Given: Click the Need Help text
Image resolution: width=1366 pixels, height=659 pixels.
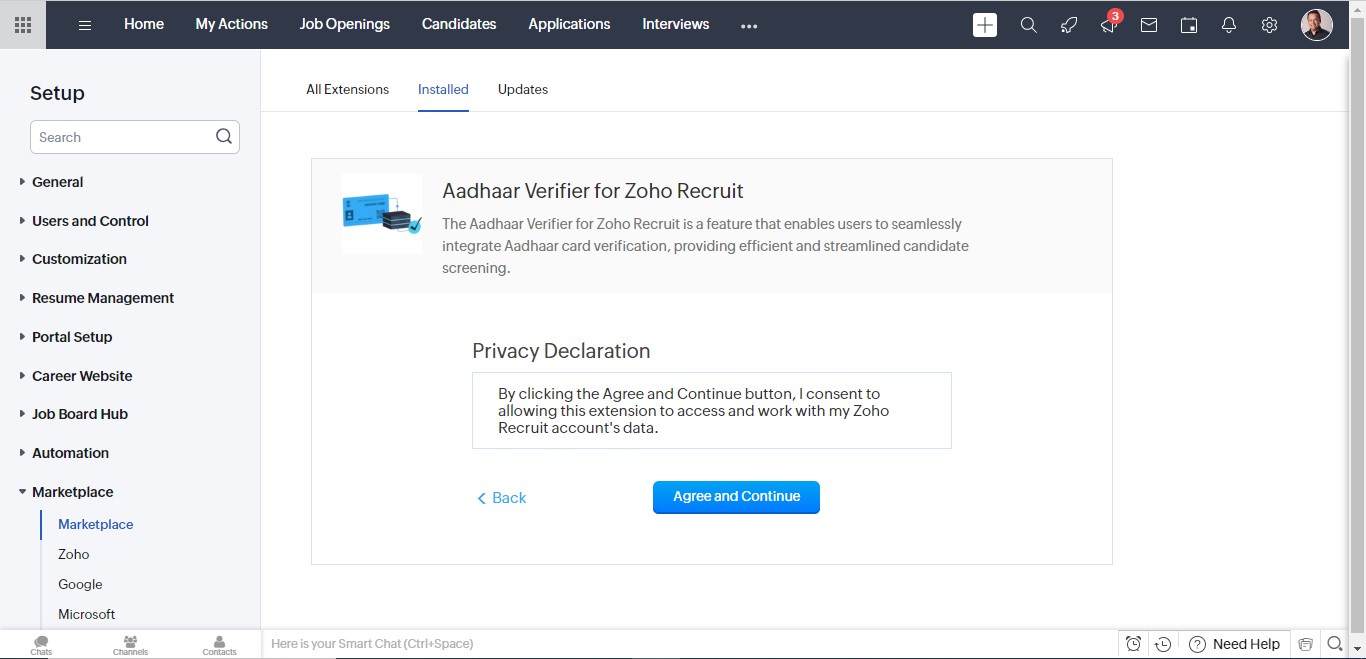Looking at the screenshot, I should coord(1246,644).
